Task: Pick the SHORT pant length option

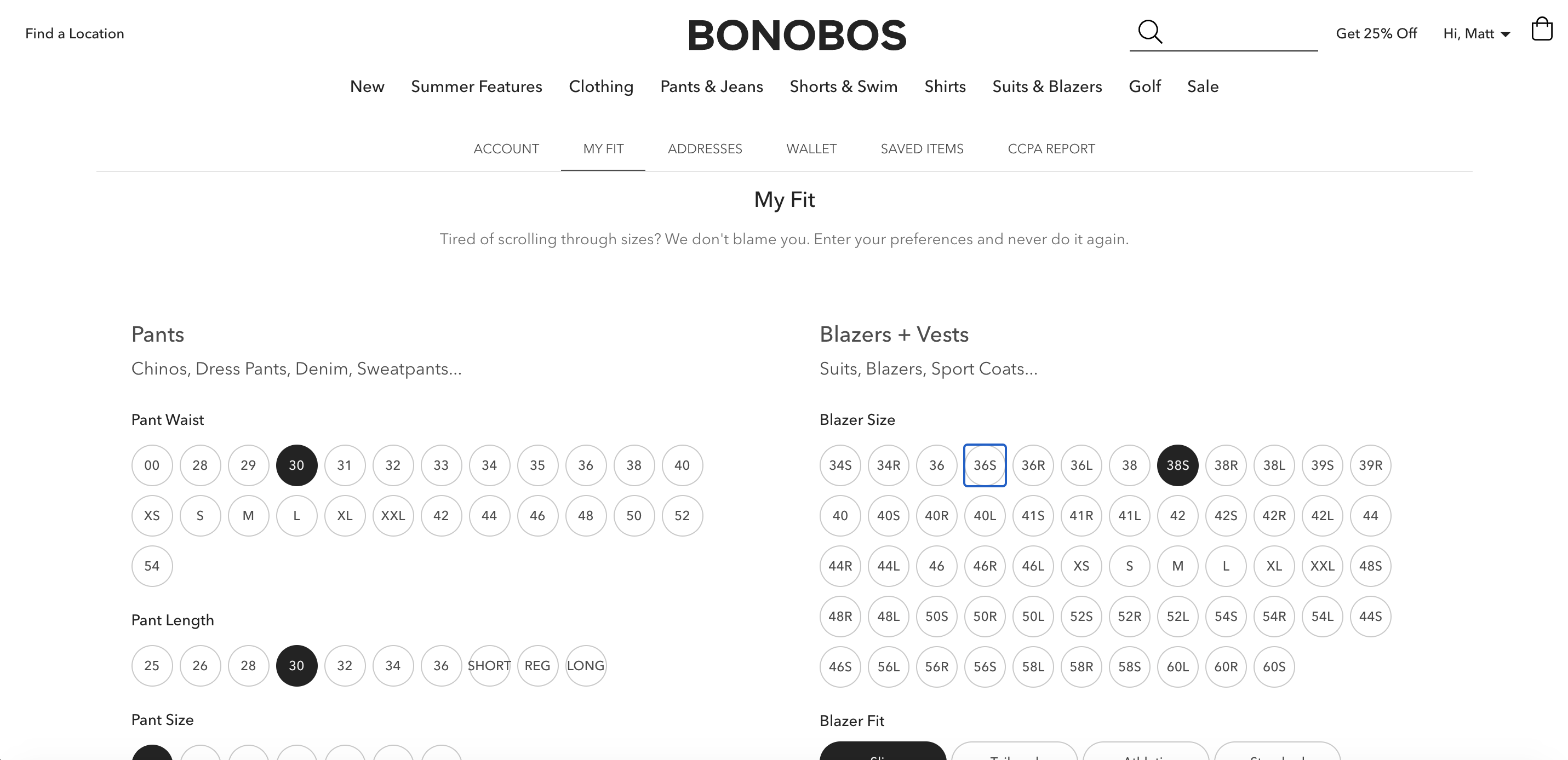Action: tap(489, 666)
